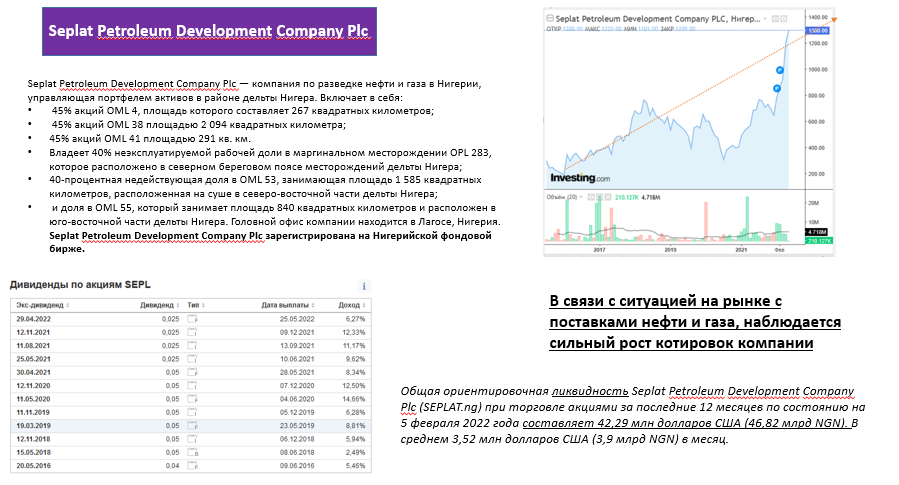Click the type icon in the 30.04.2021 row
The height and width of the screenshot is (485, 899).
[x=193, y=372]
